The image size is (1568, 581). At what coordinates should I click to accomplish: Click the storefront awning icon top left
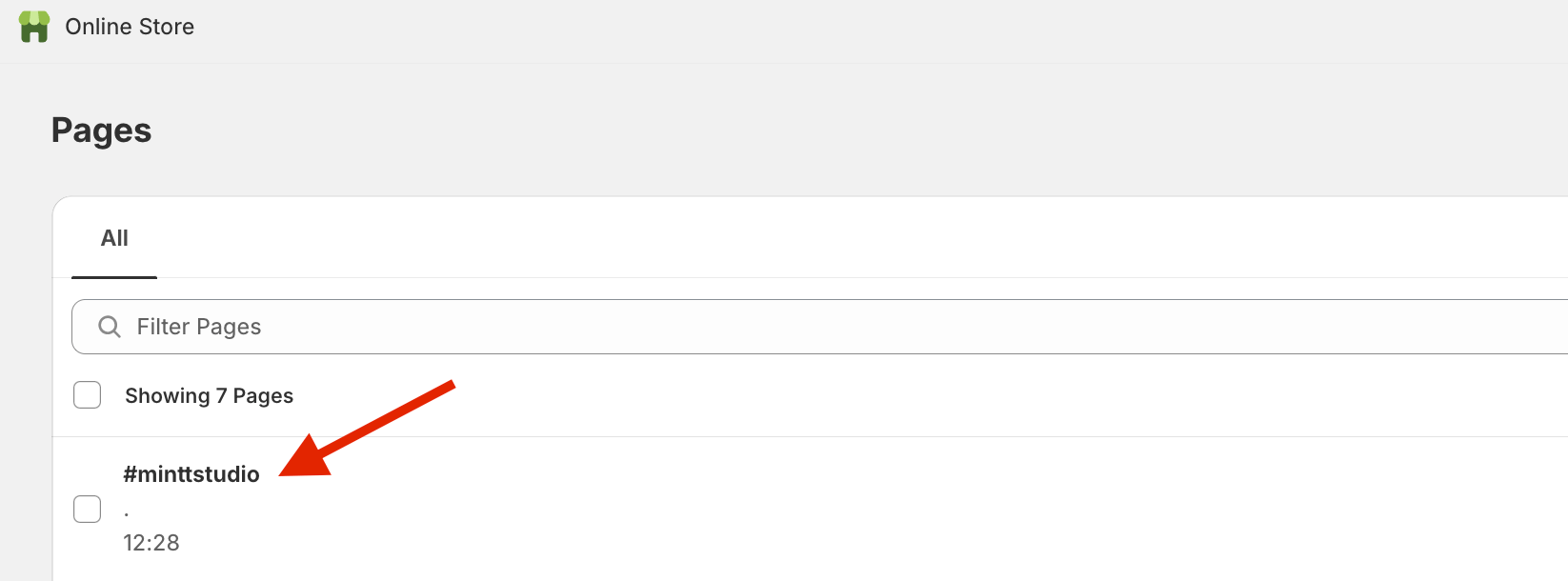[34, 26]
